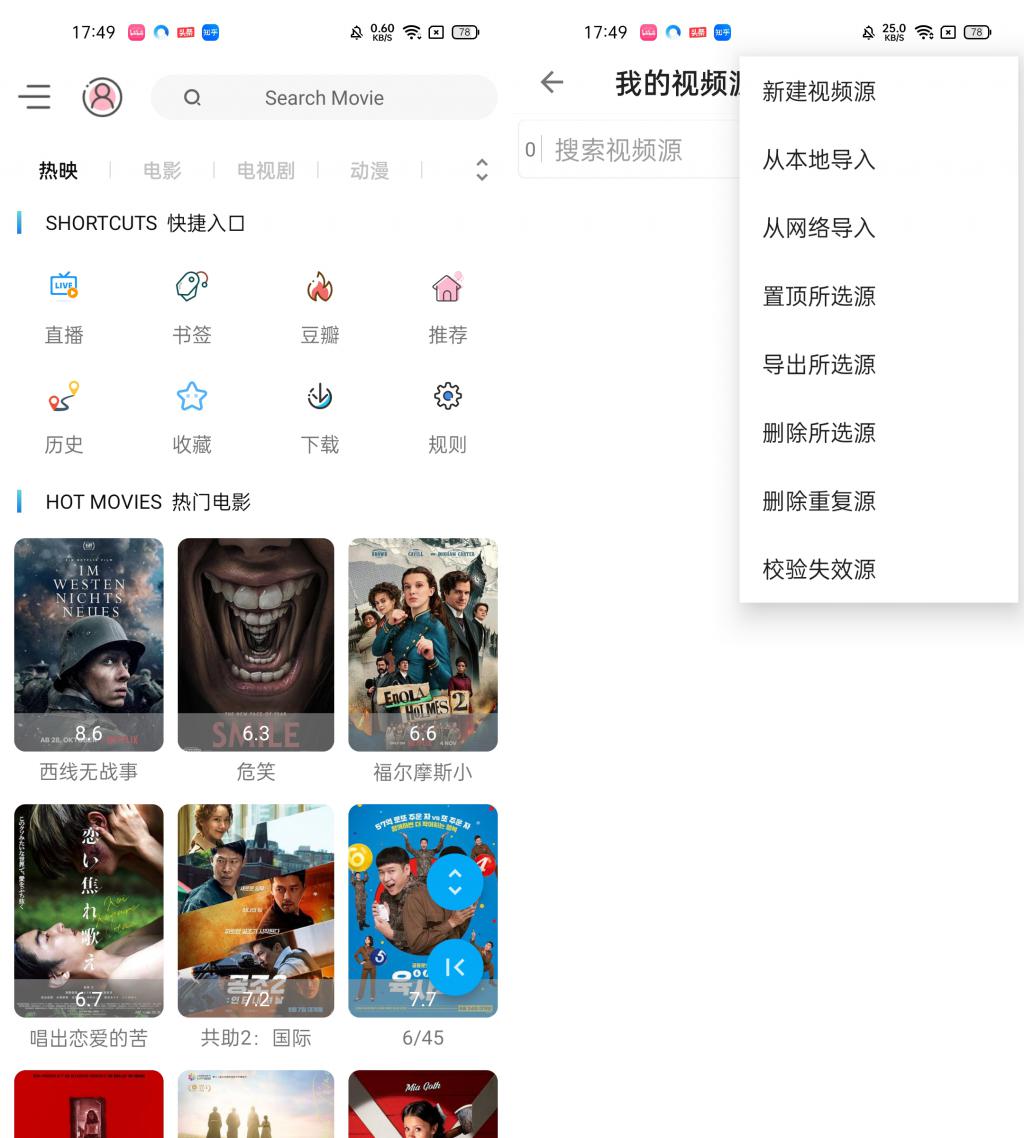The height and width of the screenshot is (1138, 1024).
Task: Tap the blue floating back-to-start button
Action: [x=455, y=967]
